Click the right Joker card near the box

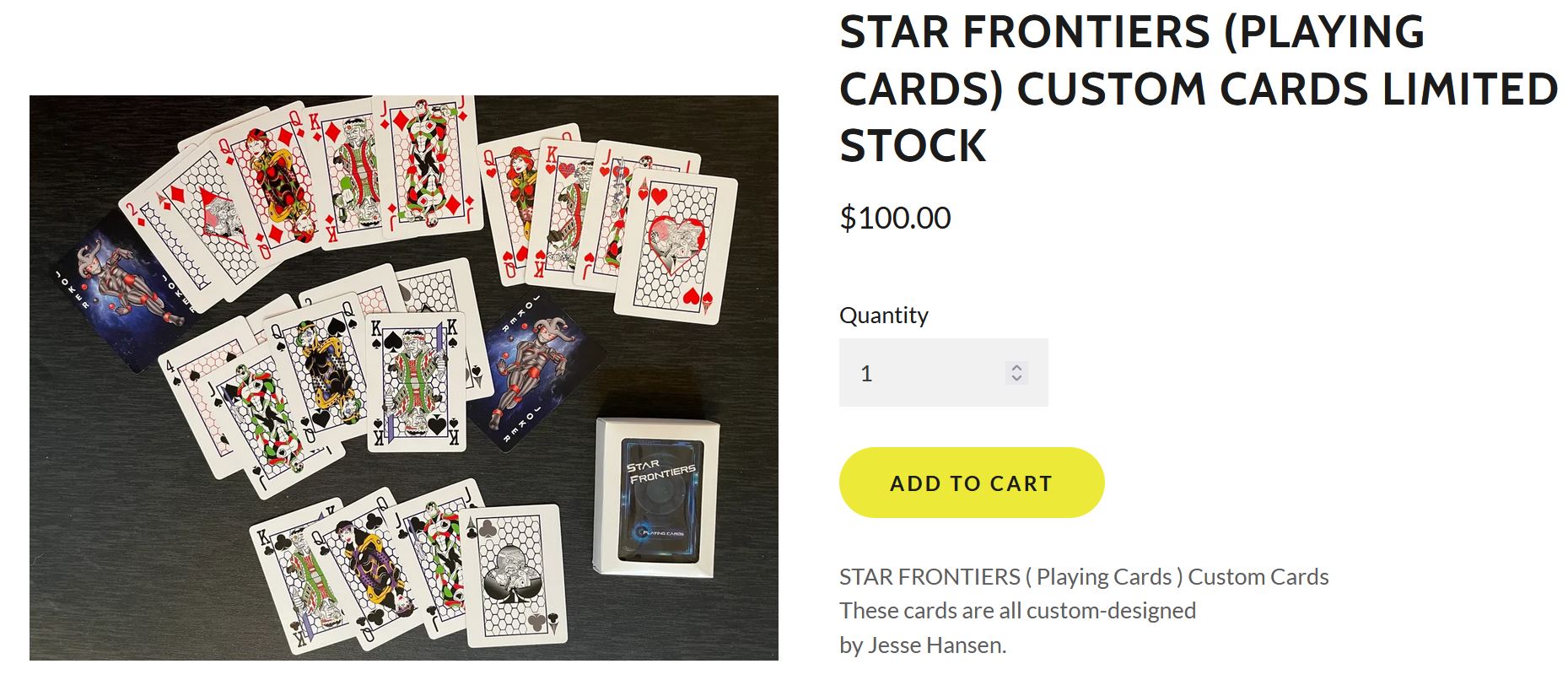[533, 371]
